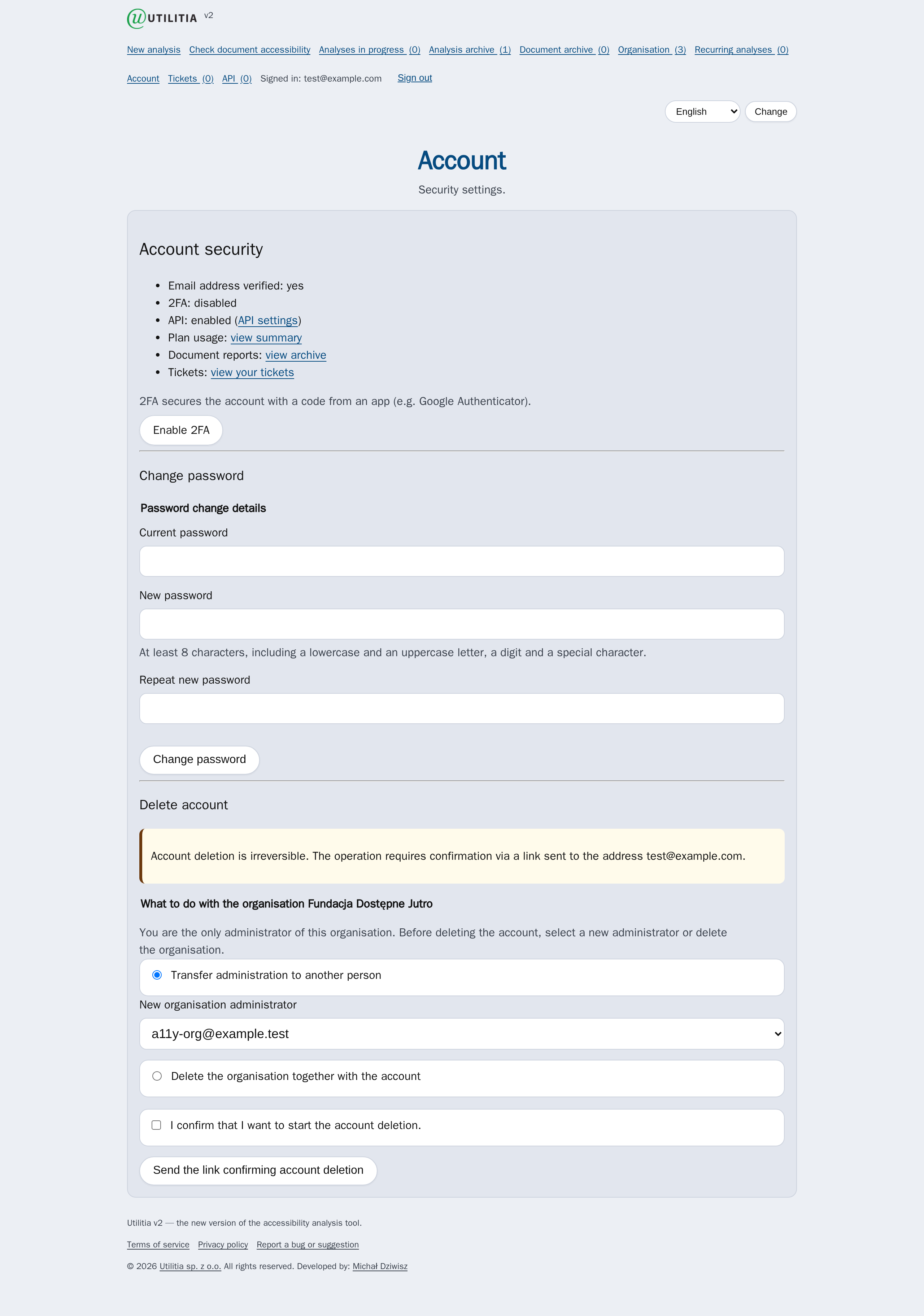The height and width of the screenshot is (1316, 924).
Task: Click the Enable 2FA button
Action: [181, 430]
